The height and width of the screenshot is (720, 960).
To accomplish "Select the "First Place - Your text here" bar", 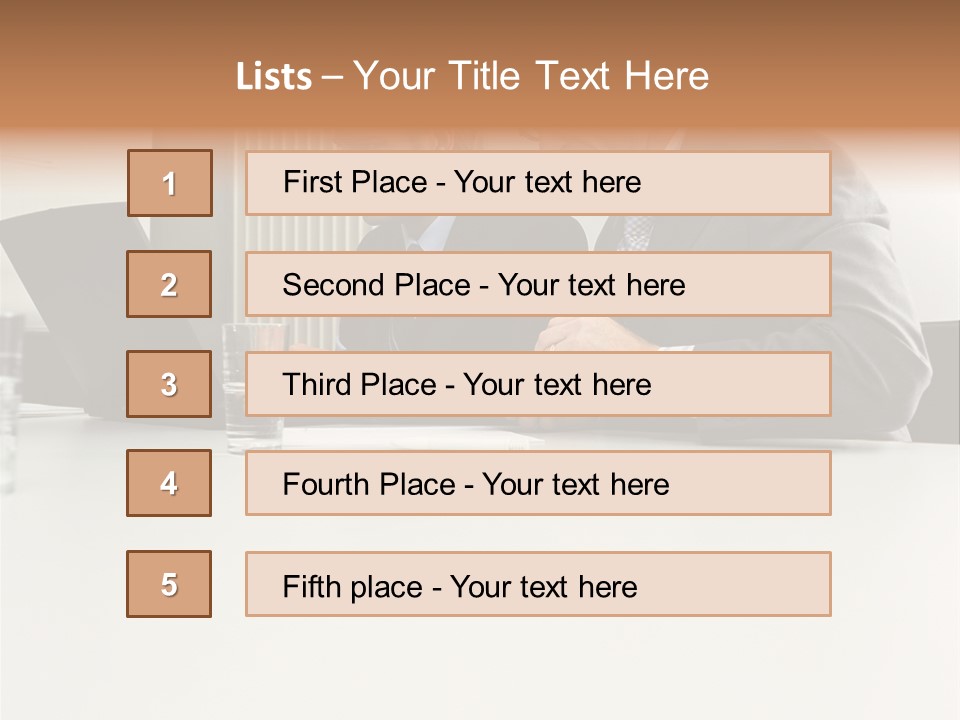I will click(x=538, y=183).
